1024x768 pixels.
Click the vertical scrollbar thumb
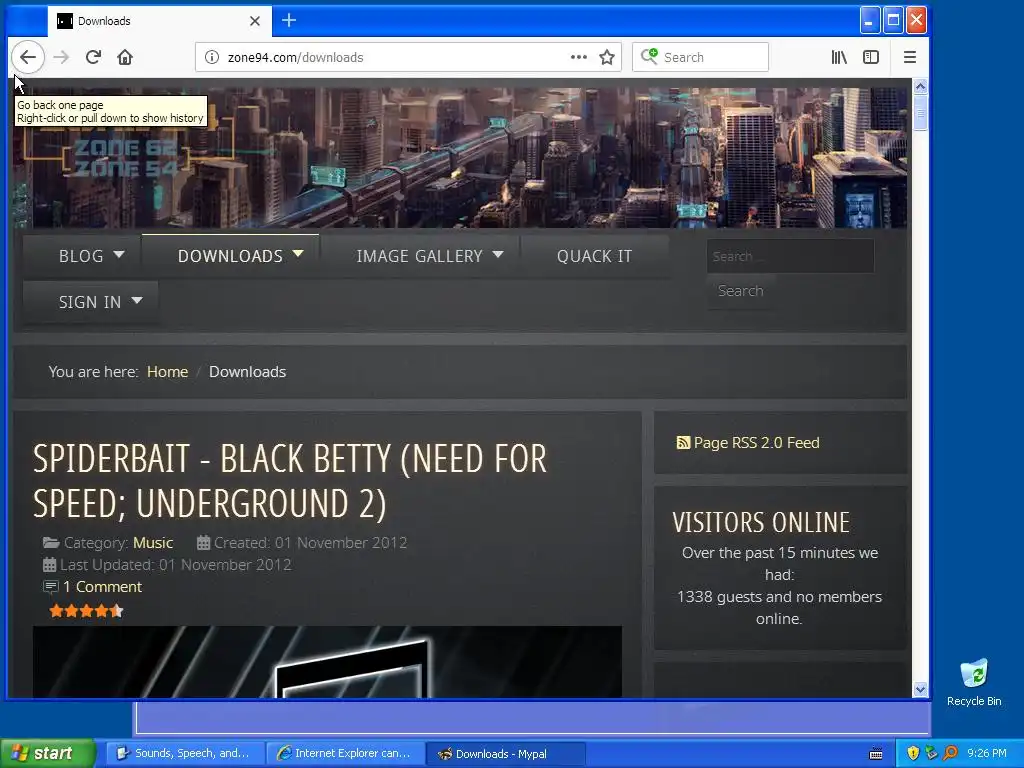[x=921, y=112]
